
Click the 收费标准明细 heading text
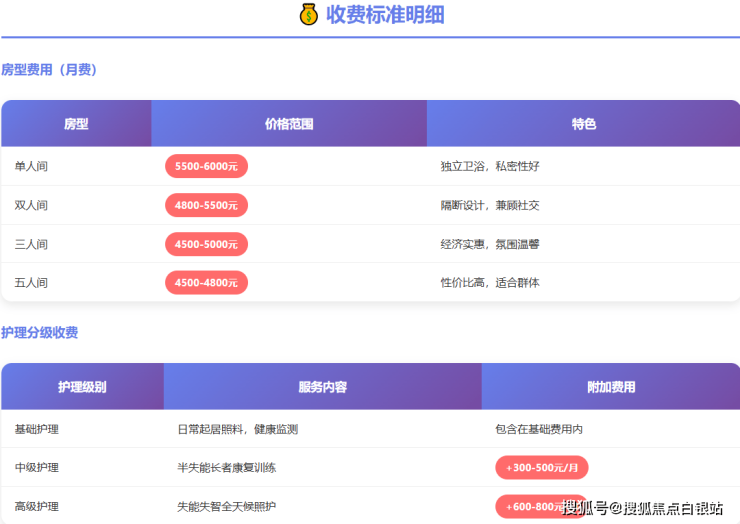point(385,15)
